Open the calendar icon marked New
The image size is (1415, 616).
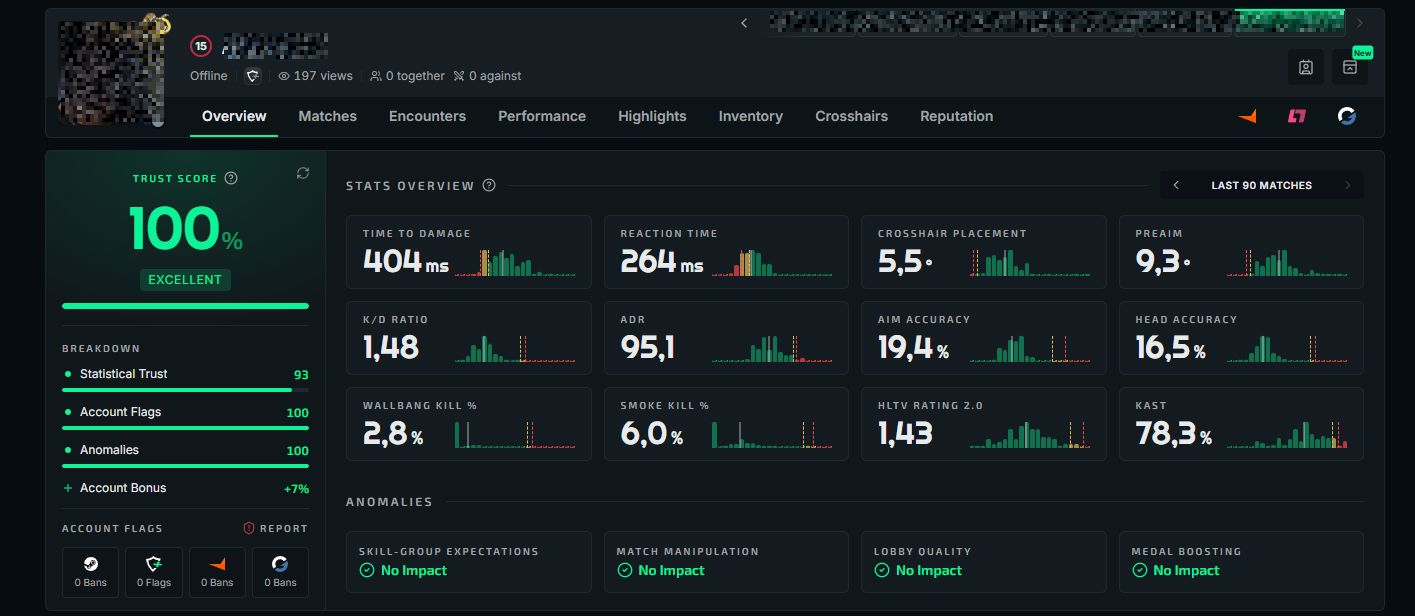click(1350, 67)
